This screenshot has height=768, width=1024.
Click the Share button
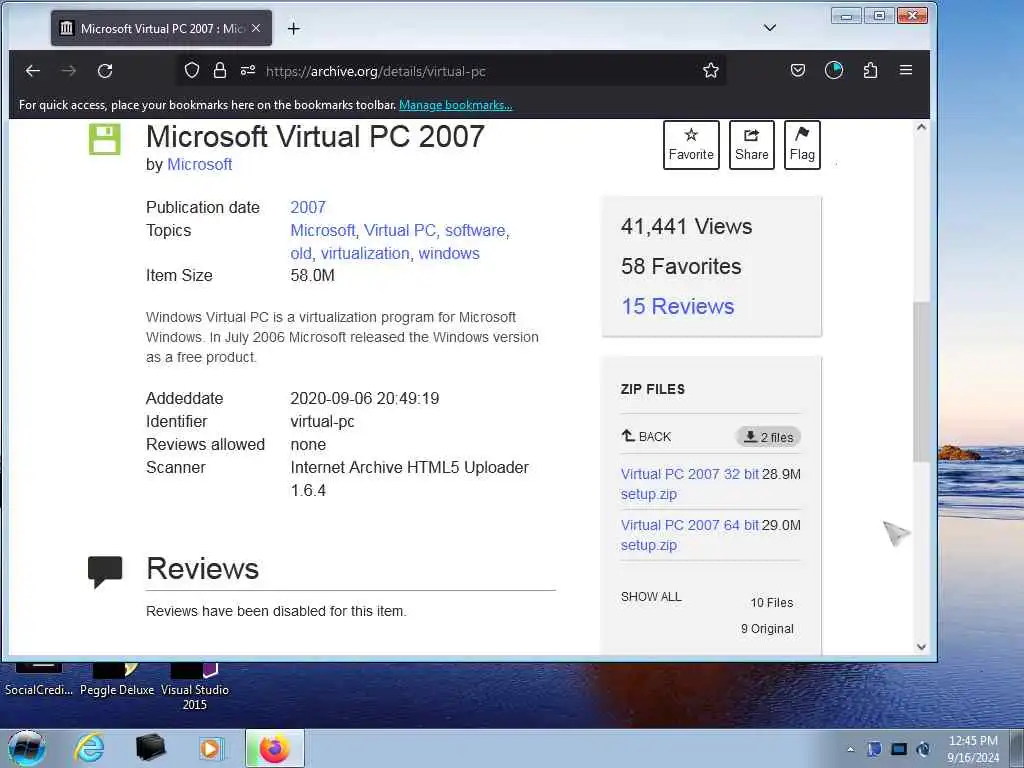tap(752, 145)
